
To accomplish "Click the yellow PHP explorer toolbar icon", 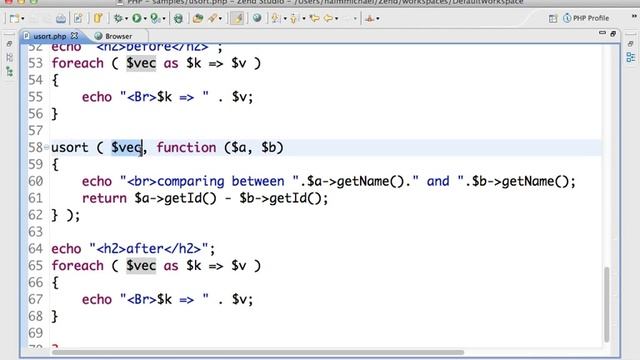I will coord(98,18).
